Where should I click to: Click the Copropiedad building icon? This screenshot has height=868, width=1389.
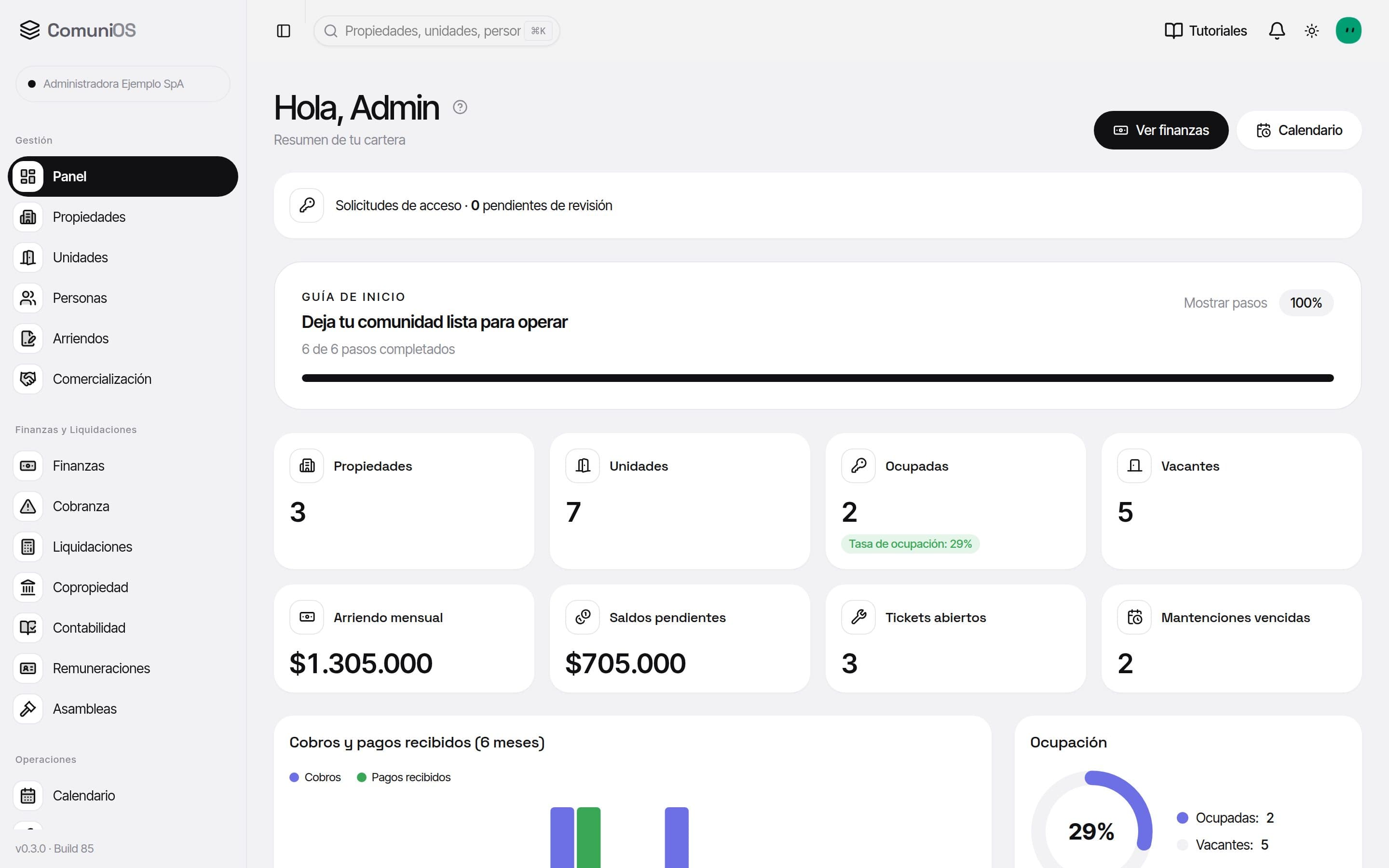point(28,587)
